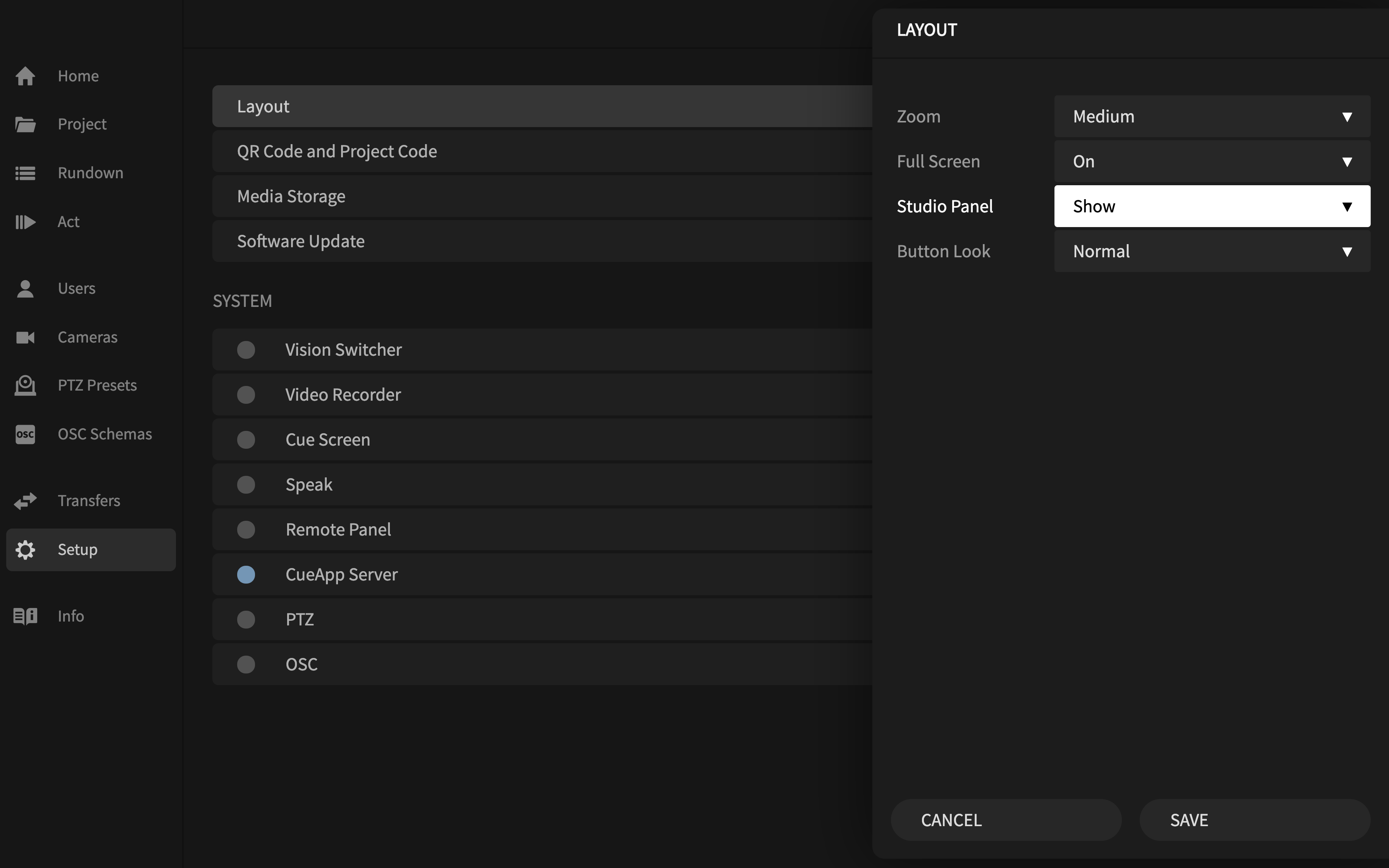This screenshot has width=1389, height=868.
Task: Enable the Vision Switcher system option
Action: pos(246,349)
